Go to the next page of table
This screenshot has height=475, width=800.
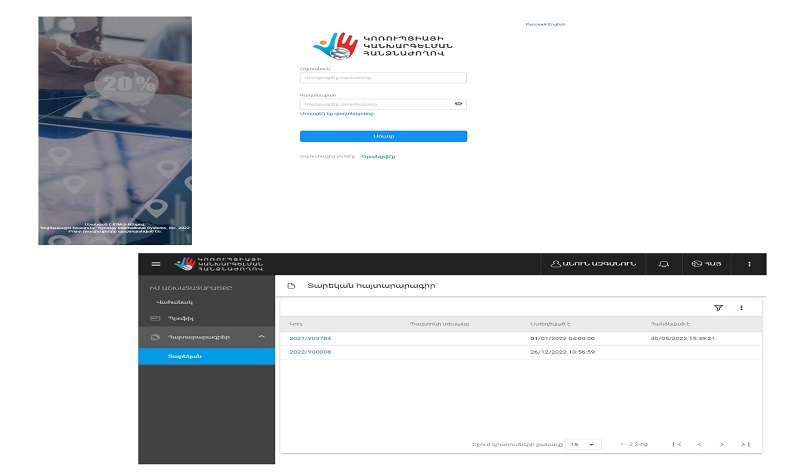click(721, 444)
